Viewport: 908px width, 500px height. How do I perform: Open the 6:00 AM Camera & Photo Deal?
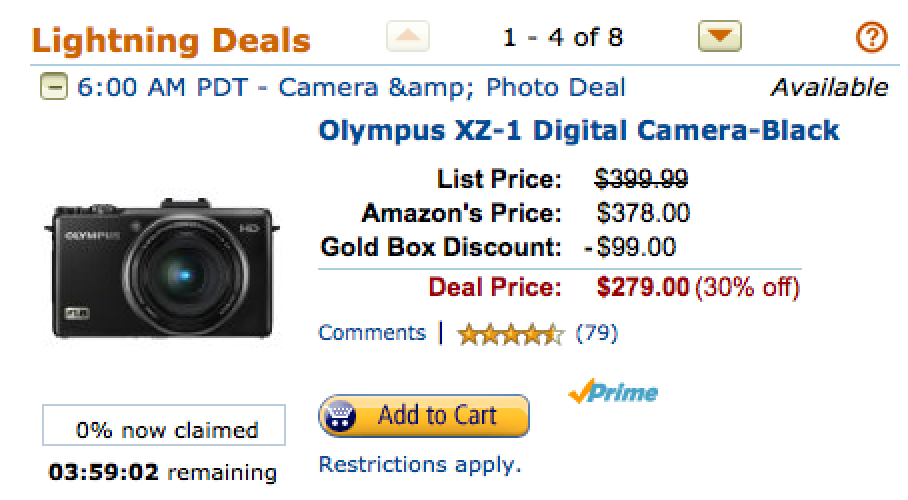(x=350, y=88)
